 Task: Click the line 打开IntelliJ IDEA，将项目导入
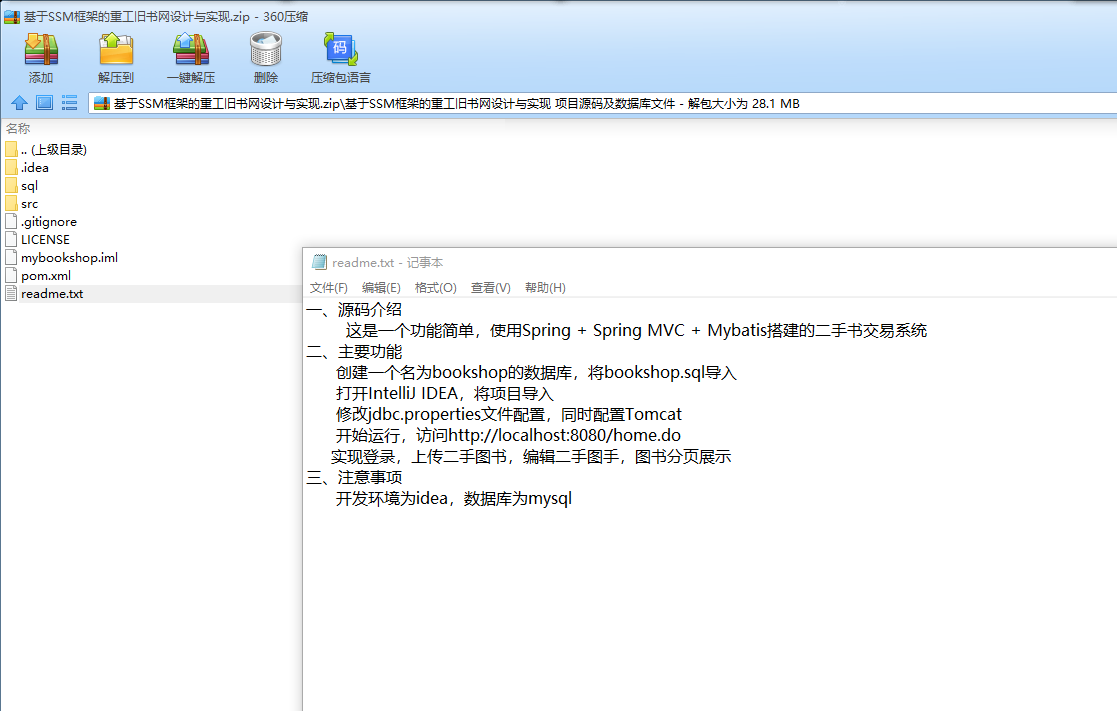445,393
